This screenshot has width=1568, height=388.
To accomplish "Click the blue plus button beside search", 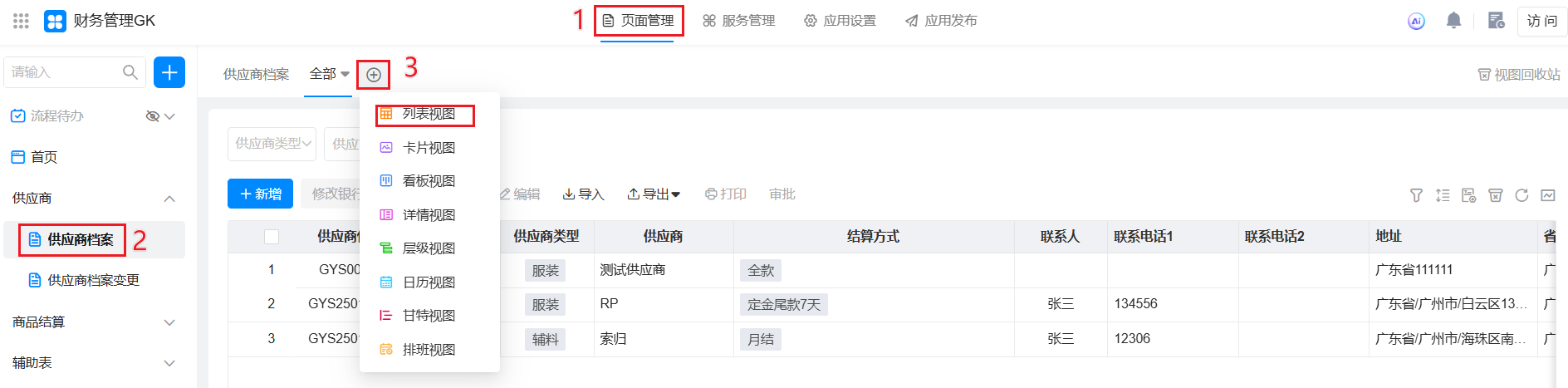I will coord(169,72).
